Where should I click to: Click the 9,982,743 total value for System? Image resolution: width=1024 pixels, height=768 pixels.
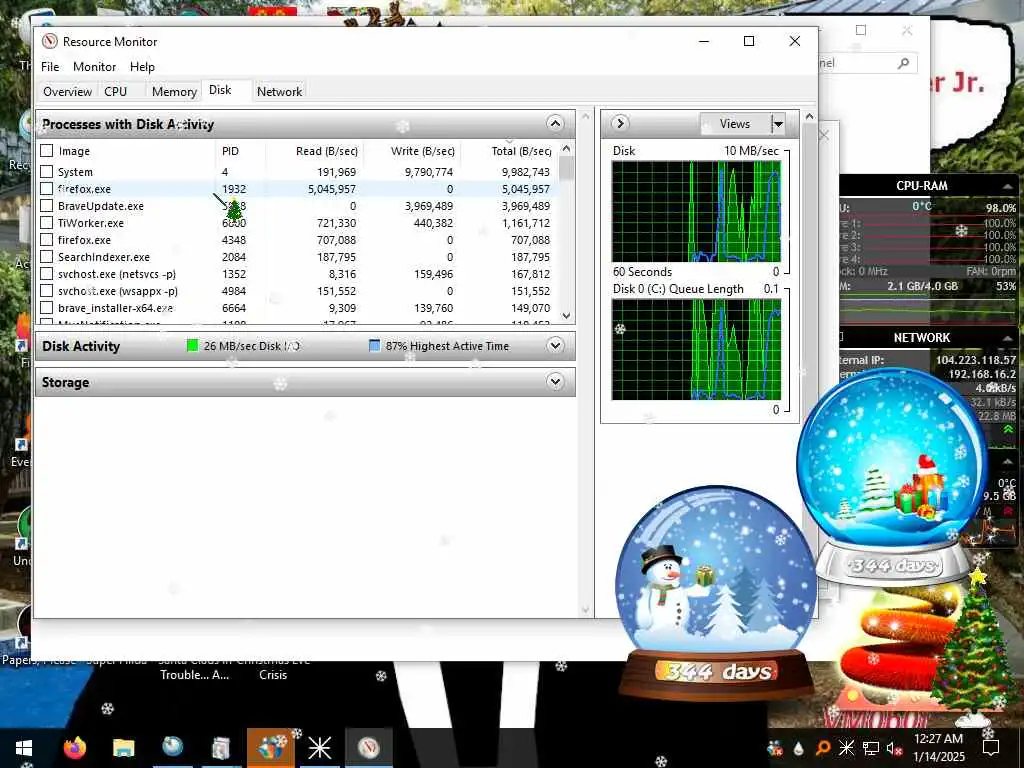(x=526, y=172)
